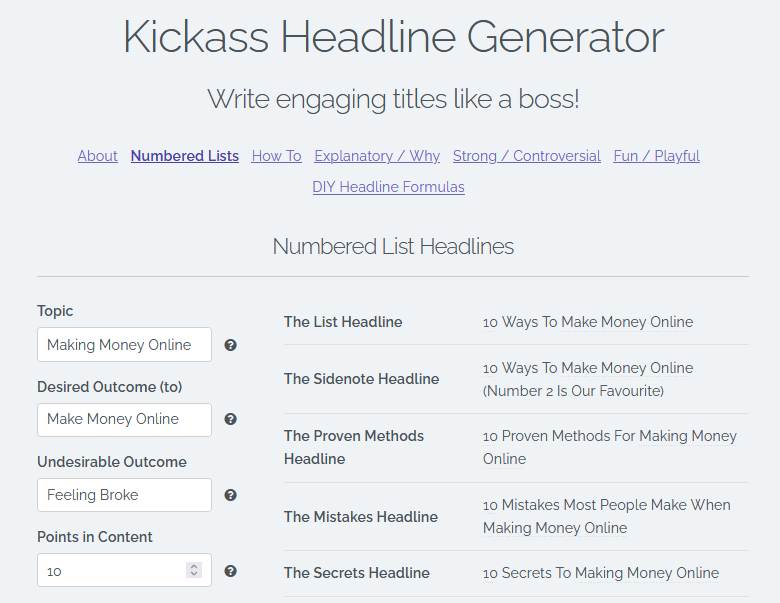Click 'The Mistakes Headline' row label
The image size is (780, 603).
[x=361, y=517]
